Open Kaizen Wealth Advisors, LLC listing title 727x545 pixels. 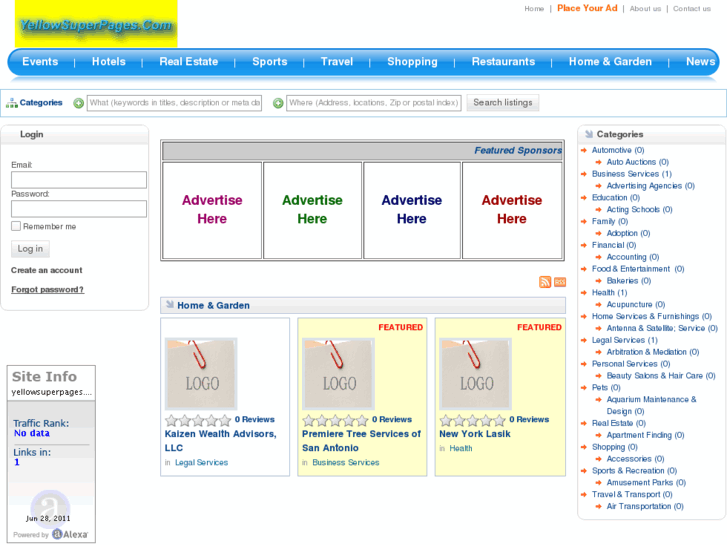221,441
